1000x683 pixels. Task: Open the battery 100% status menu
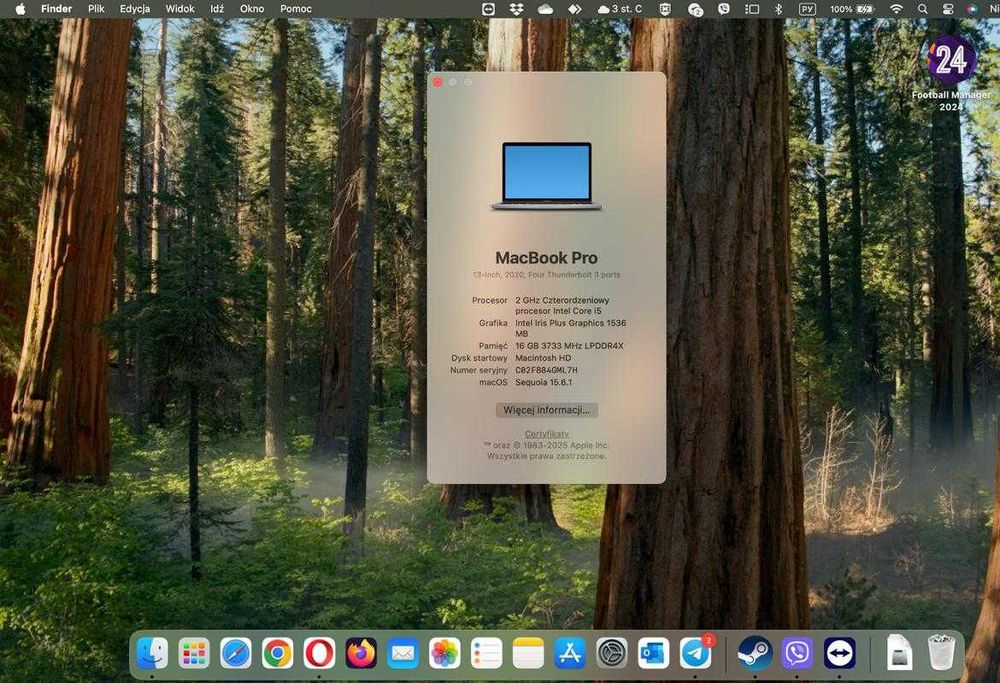tap(851, 9)
